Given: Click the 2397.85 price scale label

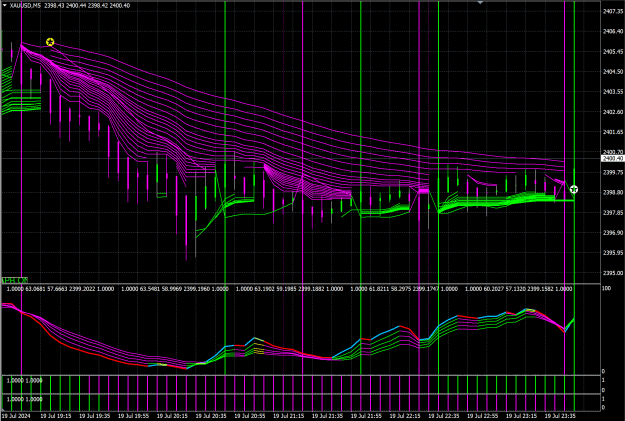Looking at the screenshot, I should [613, 212].
